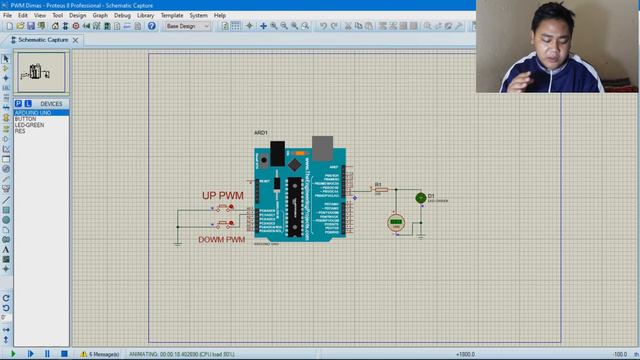Open the Tool menu
The width and height of the screenshot is (640, 360).
(58, 16)
